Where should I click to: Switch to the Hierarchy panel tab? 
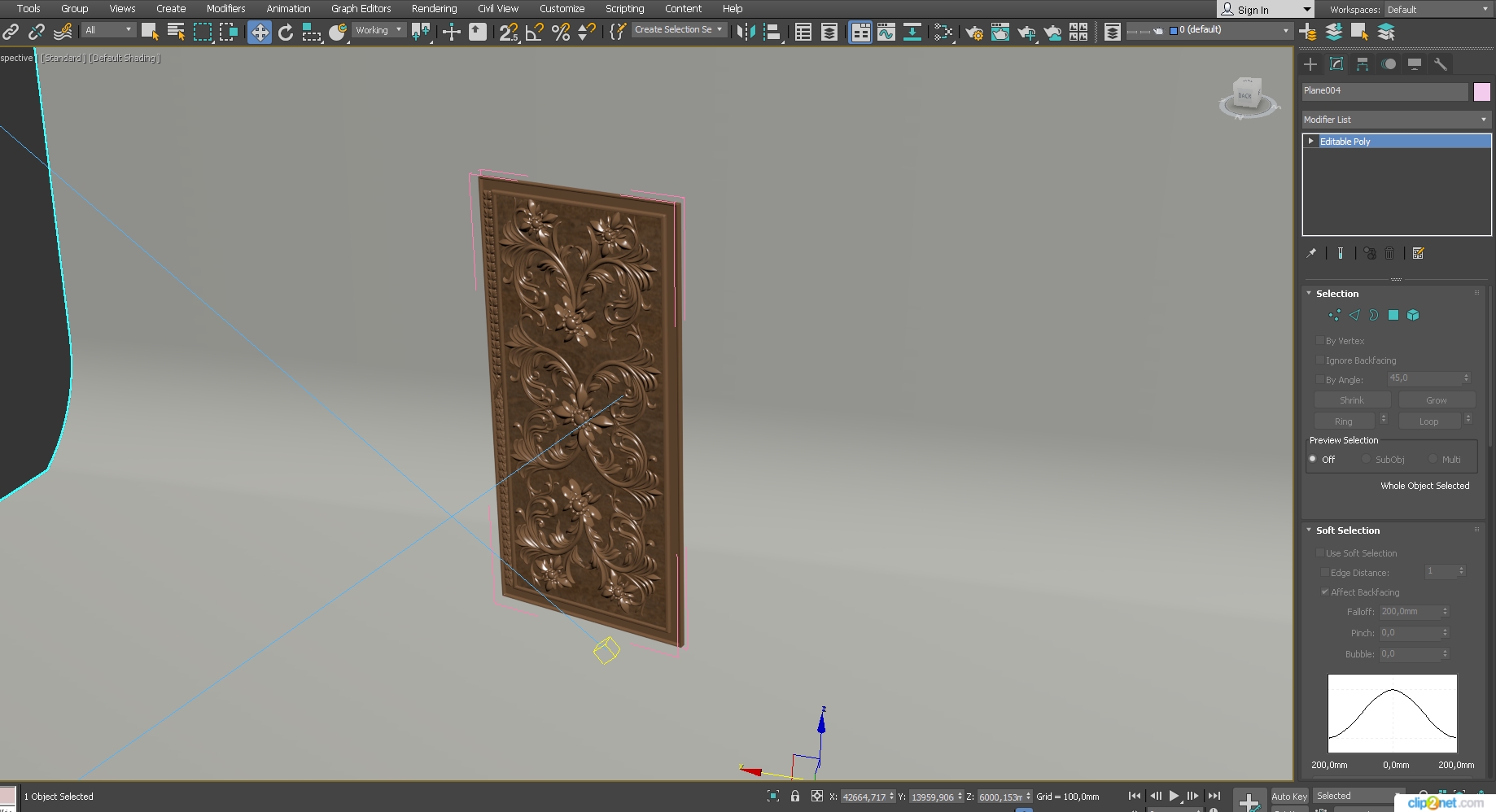[1363, 64]
